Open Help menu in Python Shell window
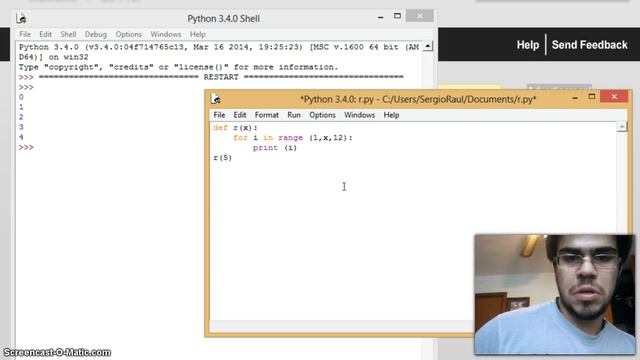This screenshot has width=640, height=360. (198, 34)
